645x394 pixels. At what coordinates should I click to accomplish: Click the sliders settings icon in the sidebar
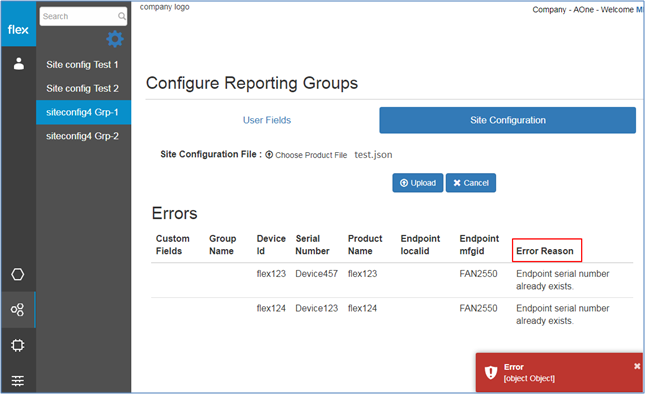pos(18,381)
